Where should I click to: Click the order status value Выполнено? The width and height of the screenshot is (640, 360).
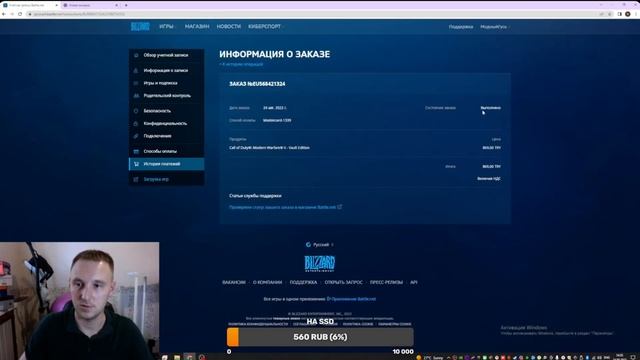click(x=491, y=108)
